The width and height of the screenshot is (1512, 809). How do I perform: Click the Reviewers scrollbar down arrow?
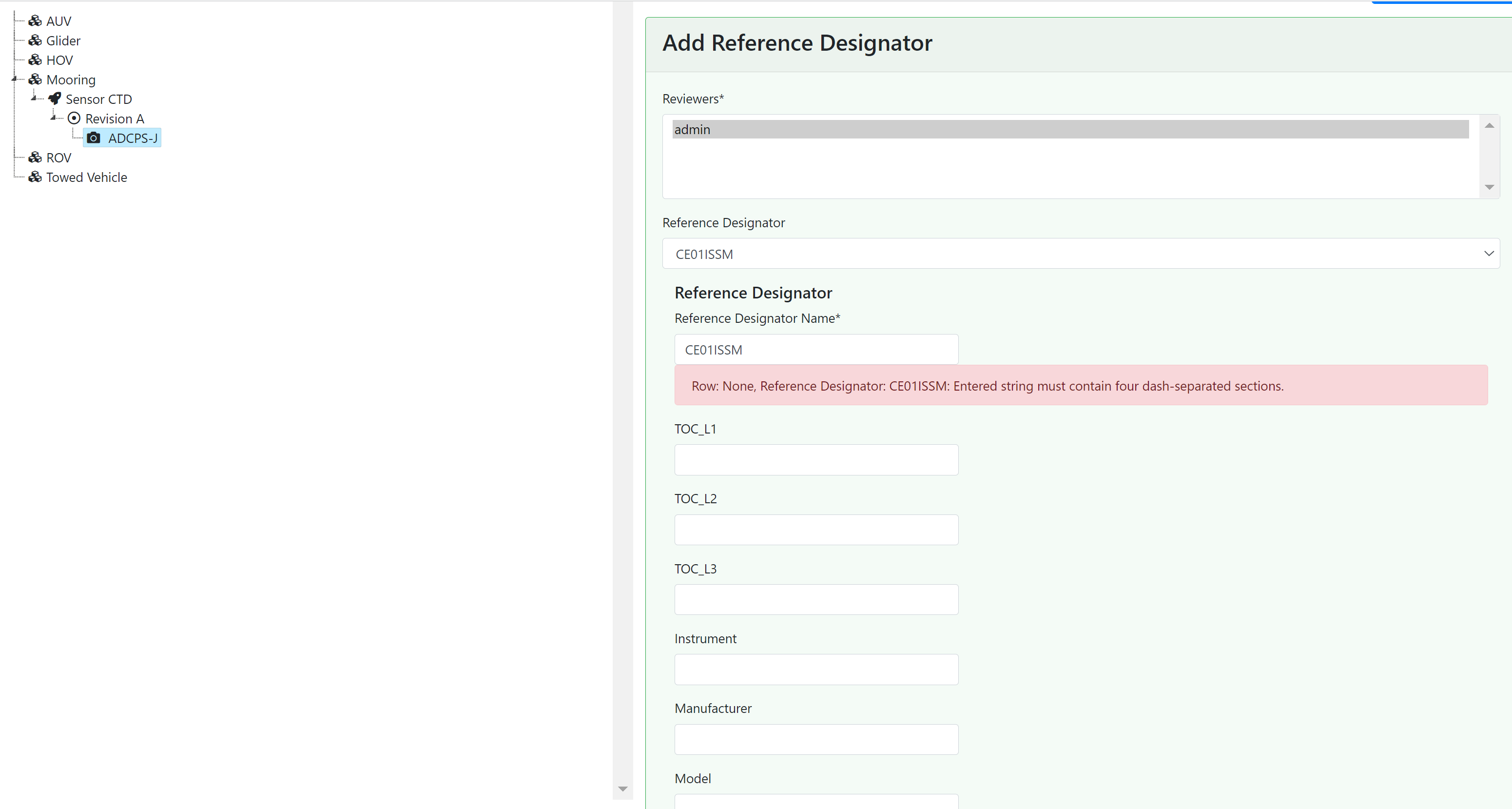[1490, 187]
